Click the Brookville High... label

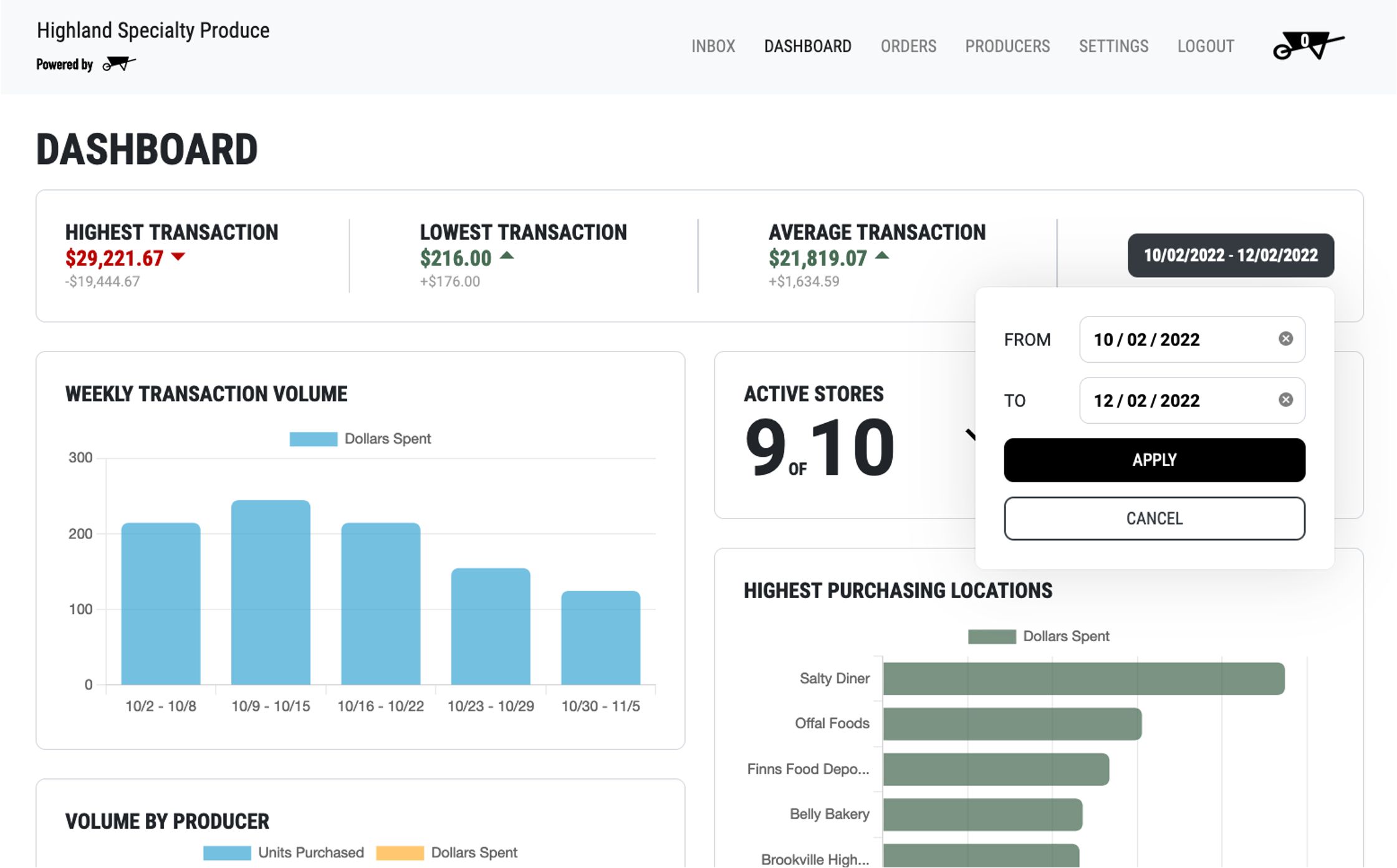815,859
